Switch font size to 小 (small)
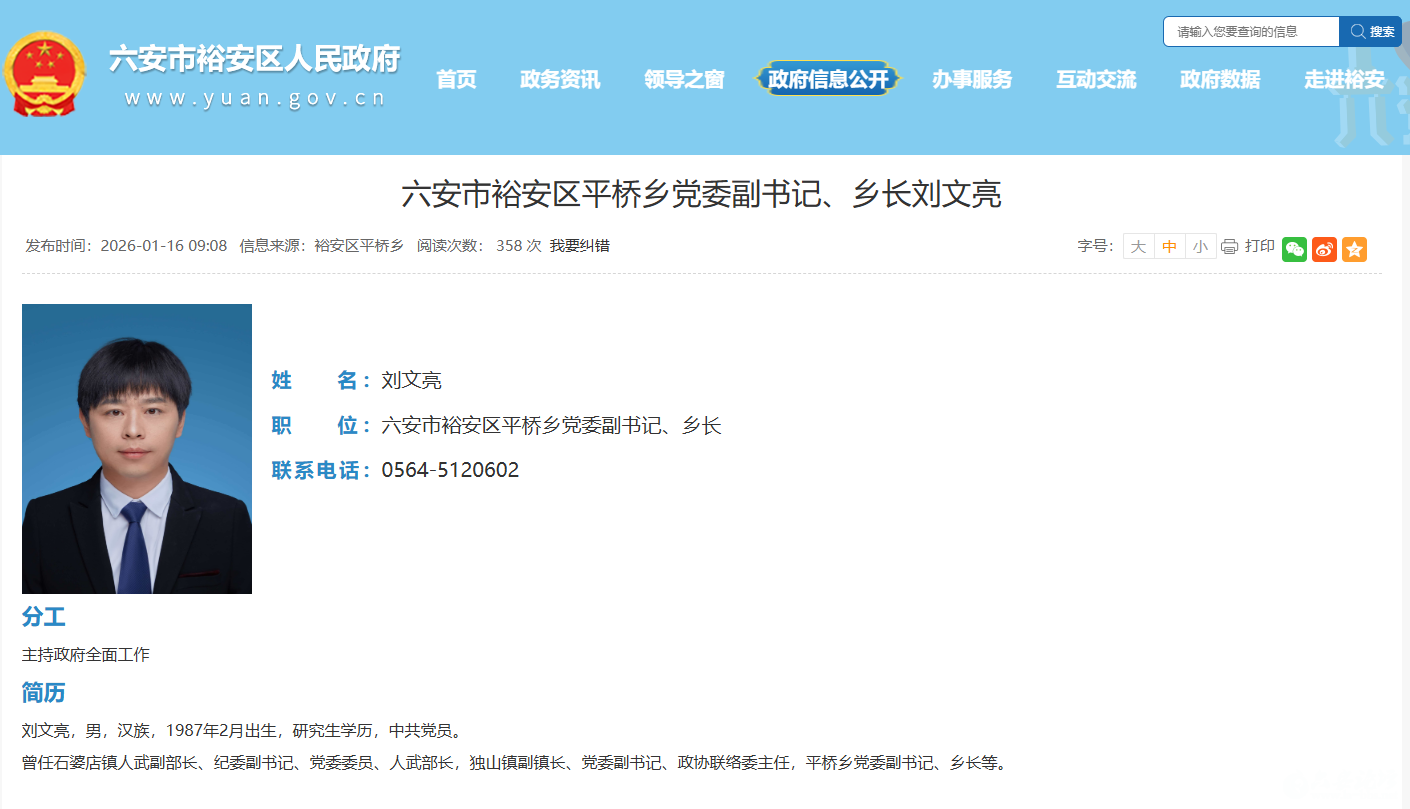The height and width of the screenshot is (809, 1410). click(1199, 246)
